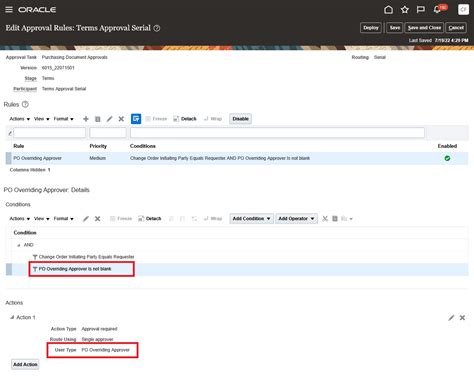This screenshot has height=377, width=474.
Task: Open the Conditions Format menu
Action: 63,219
